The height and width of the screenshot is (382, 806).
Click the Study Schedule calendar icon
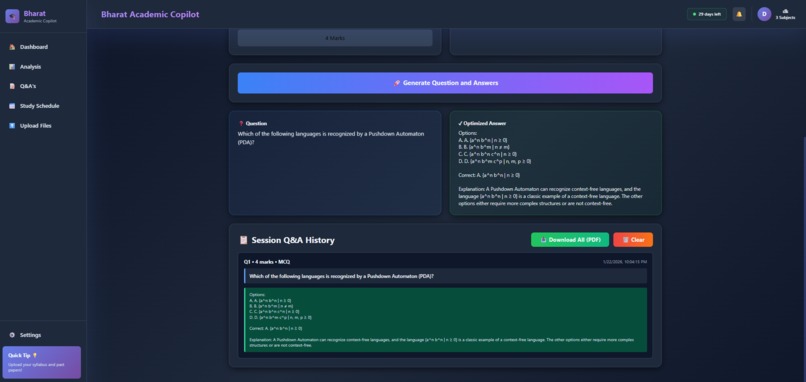click(12, 106)
